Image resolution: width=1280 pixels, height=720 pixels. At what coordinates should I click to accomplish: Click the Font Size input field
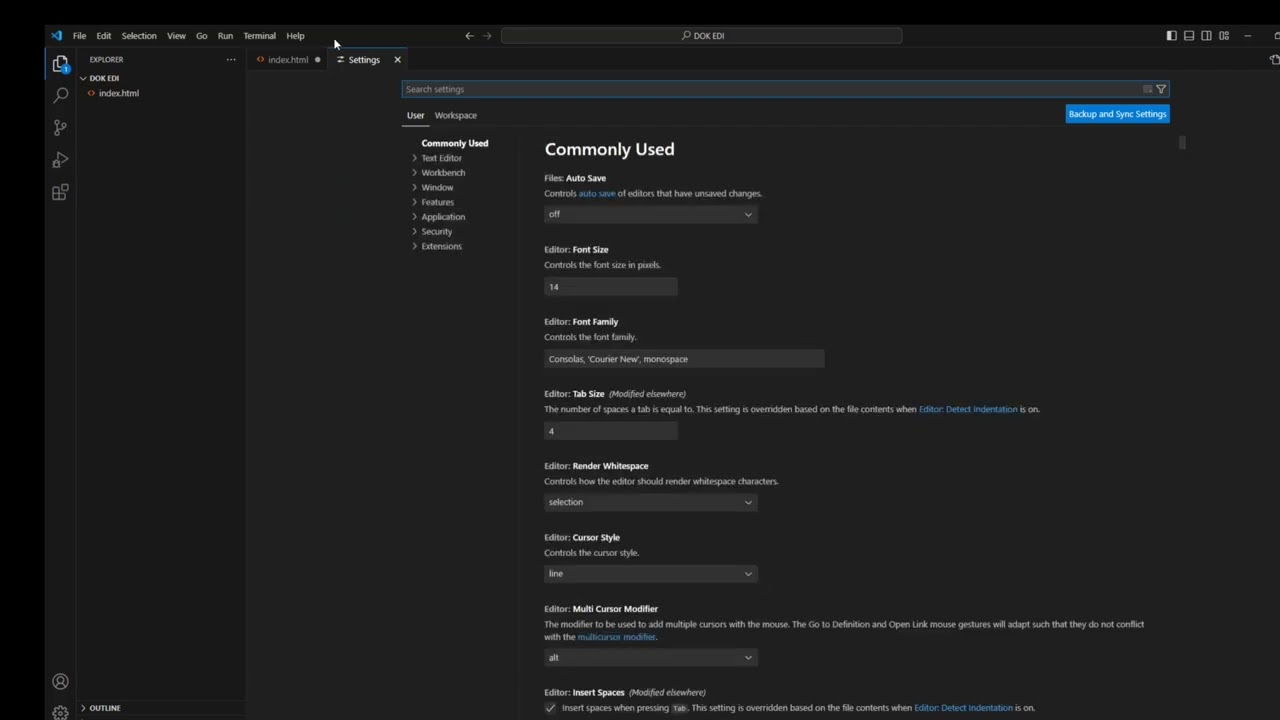tap(611, 287)
